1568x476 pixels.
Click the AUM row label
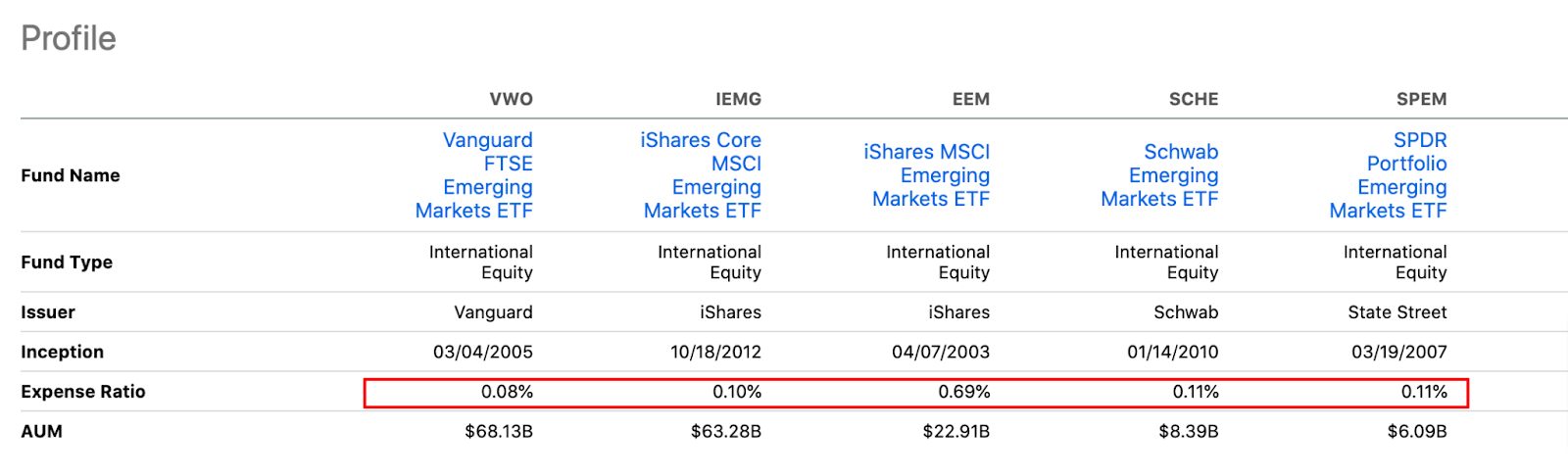coord(41,431)
